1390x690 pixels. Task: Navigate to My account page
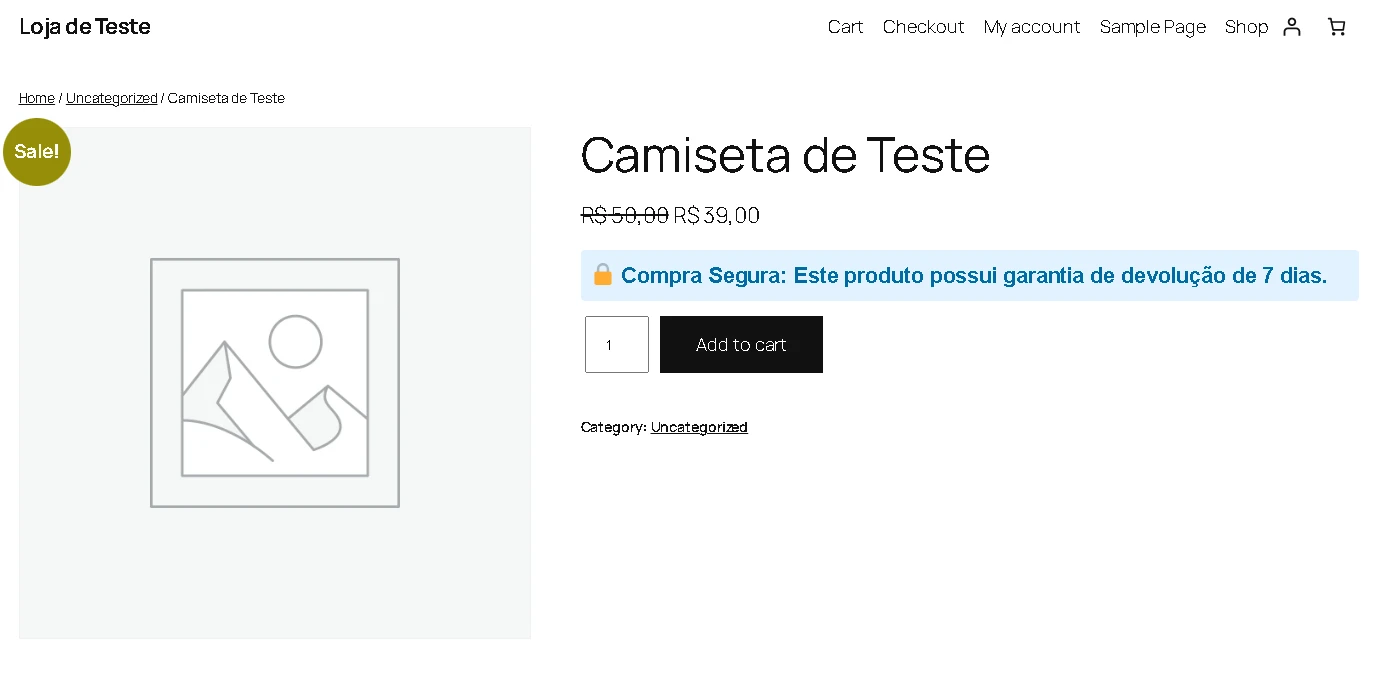(x=1032, y=27)
